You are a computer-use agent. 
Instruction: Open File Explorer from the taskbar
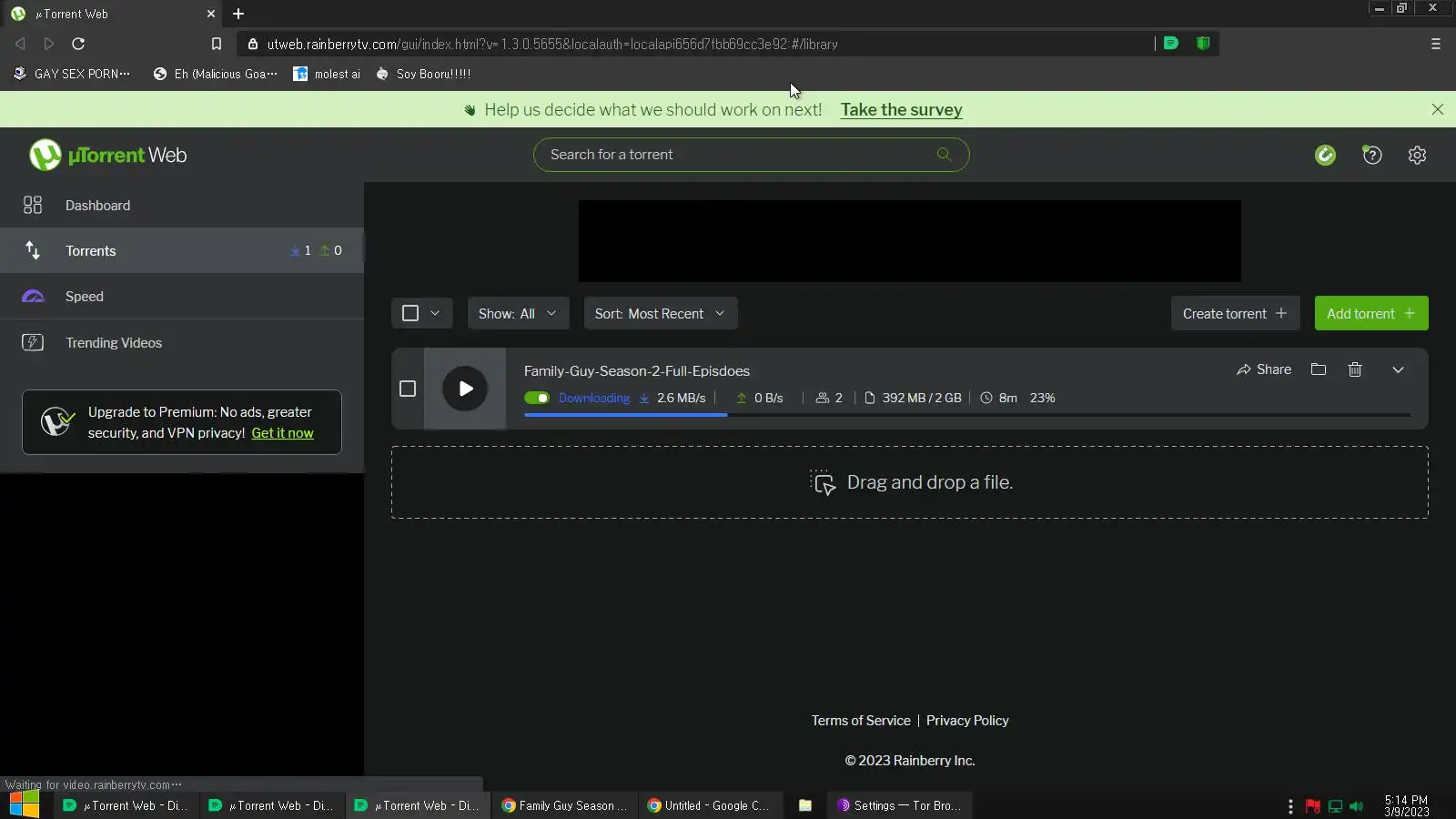(x=805, y=805)
